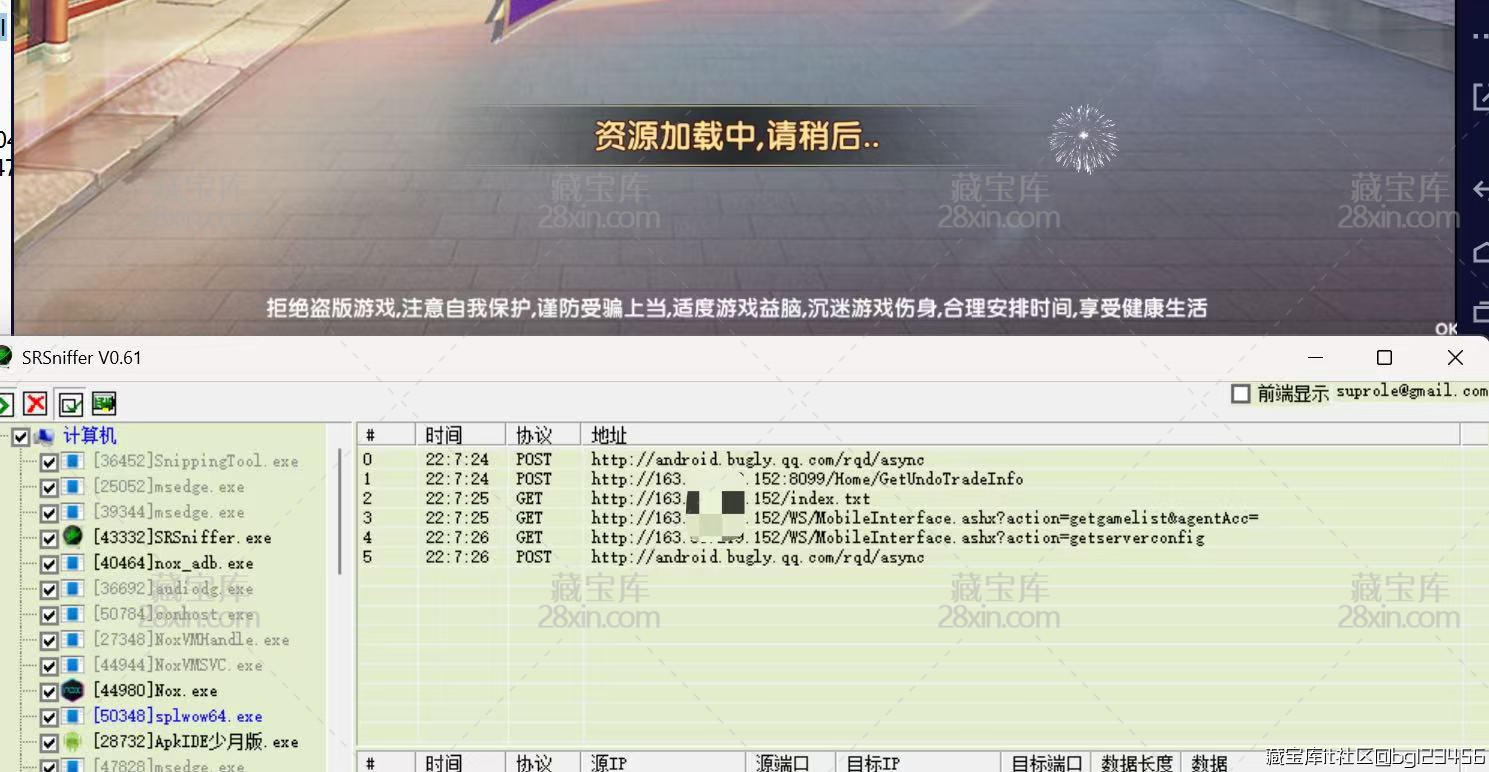Uncheck the [25052]msedge.exe checkbox
This screenshot has height=772, width=1489.
pyautogui.click(x=48, y=487)
